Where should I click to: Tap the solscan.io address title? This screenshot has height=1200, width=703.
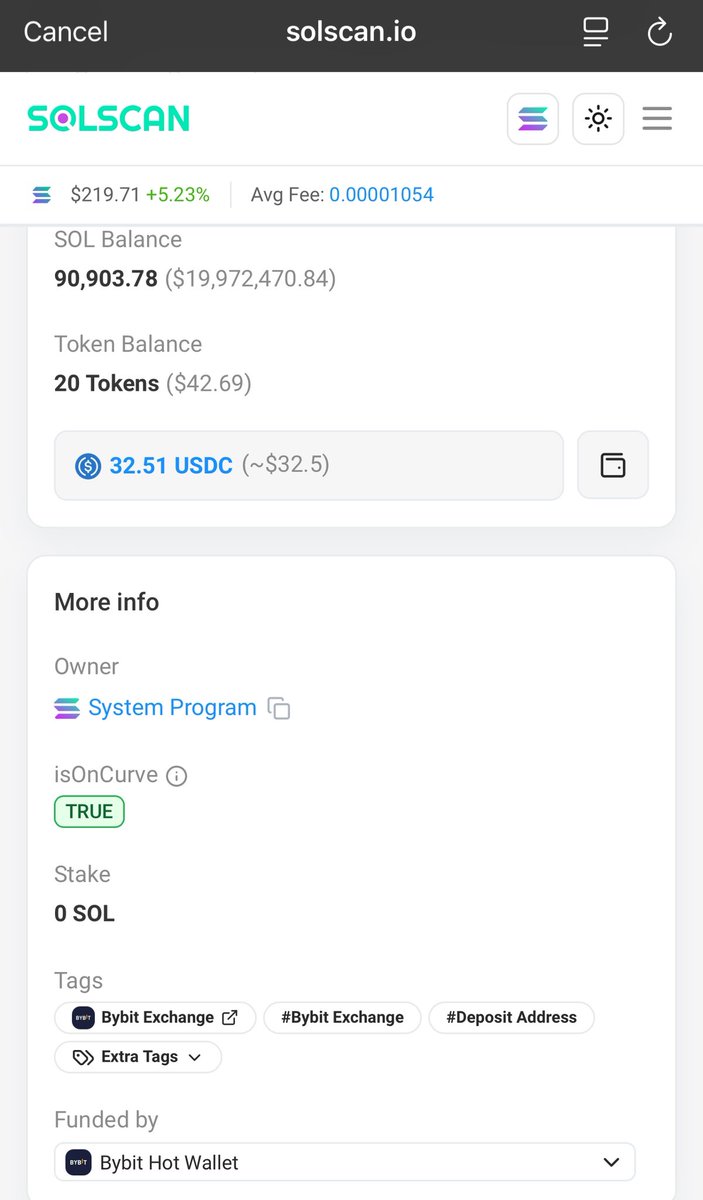351,32
